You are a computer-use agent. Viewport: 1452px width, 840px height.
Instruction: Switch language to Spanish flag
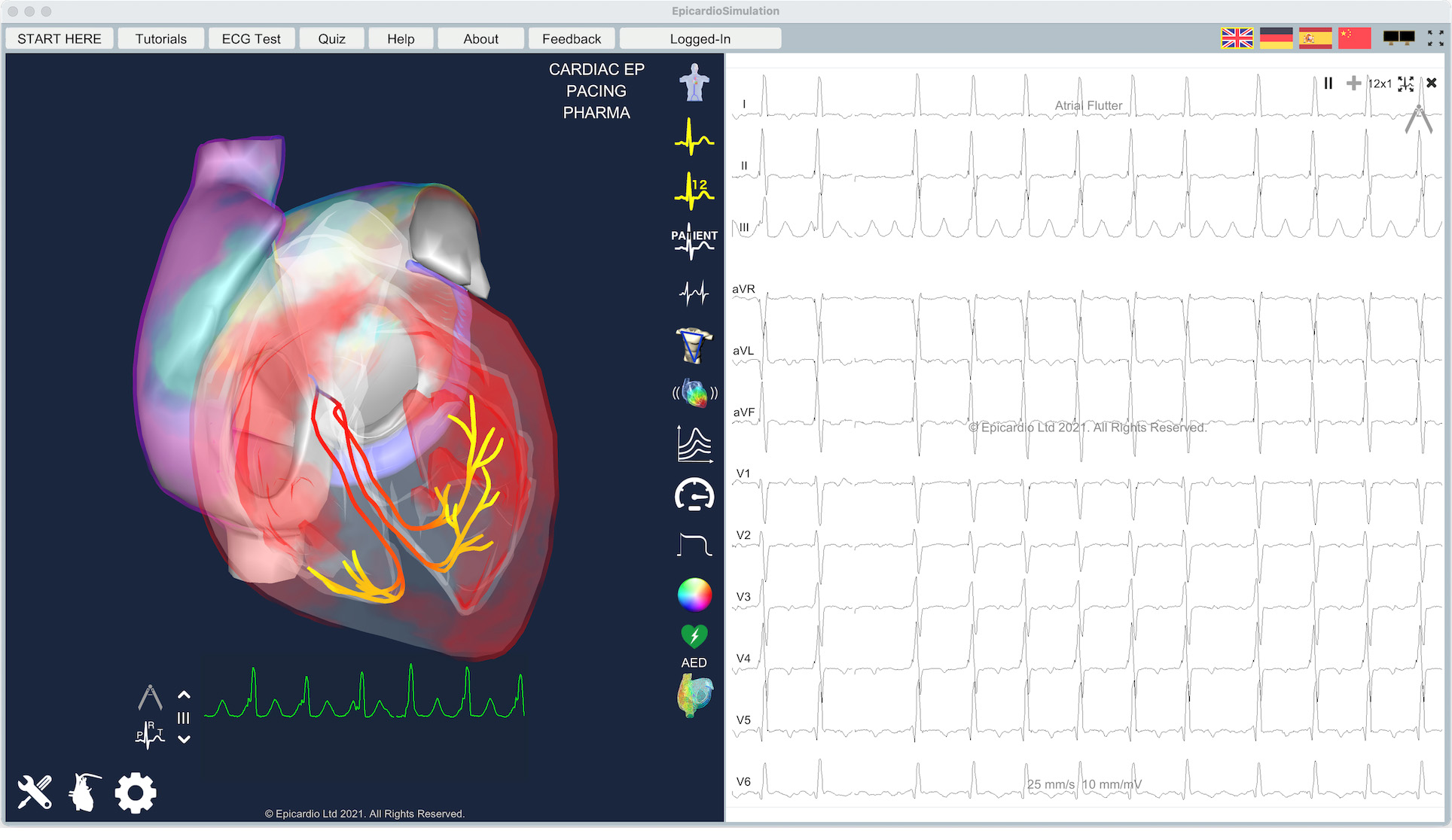(1315, 38)
